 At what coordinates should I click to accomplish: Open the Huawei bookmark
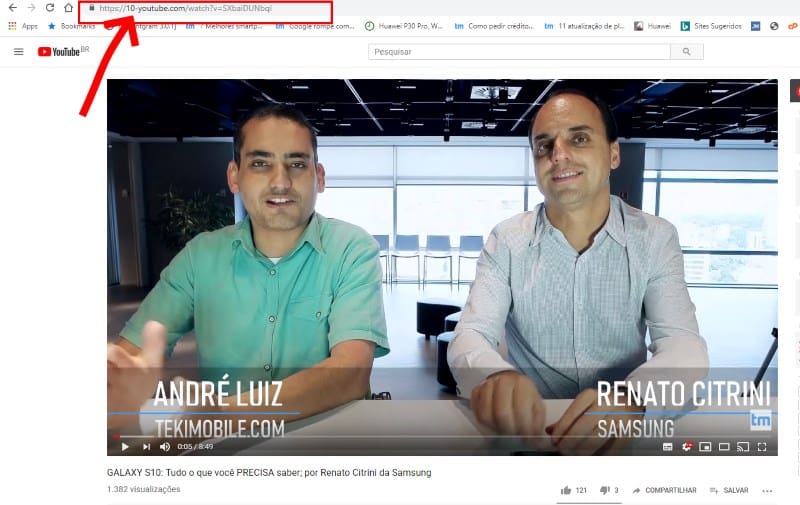coord(653,26)
